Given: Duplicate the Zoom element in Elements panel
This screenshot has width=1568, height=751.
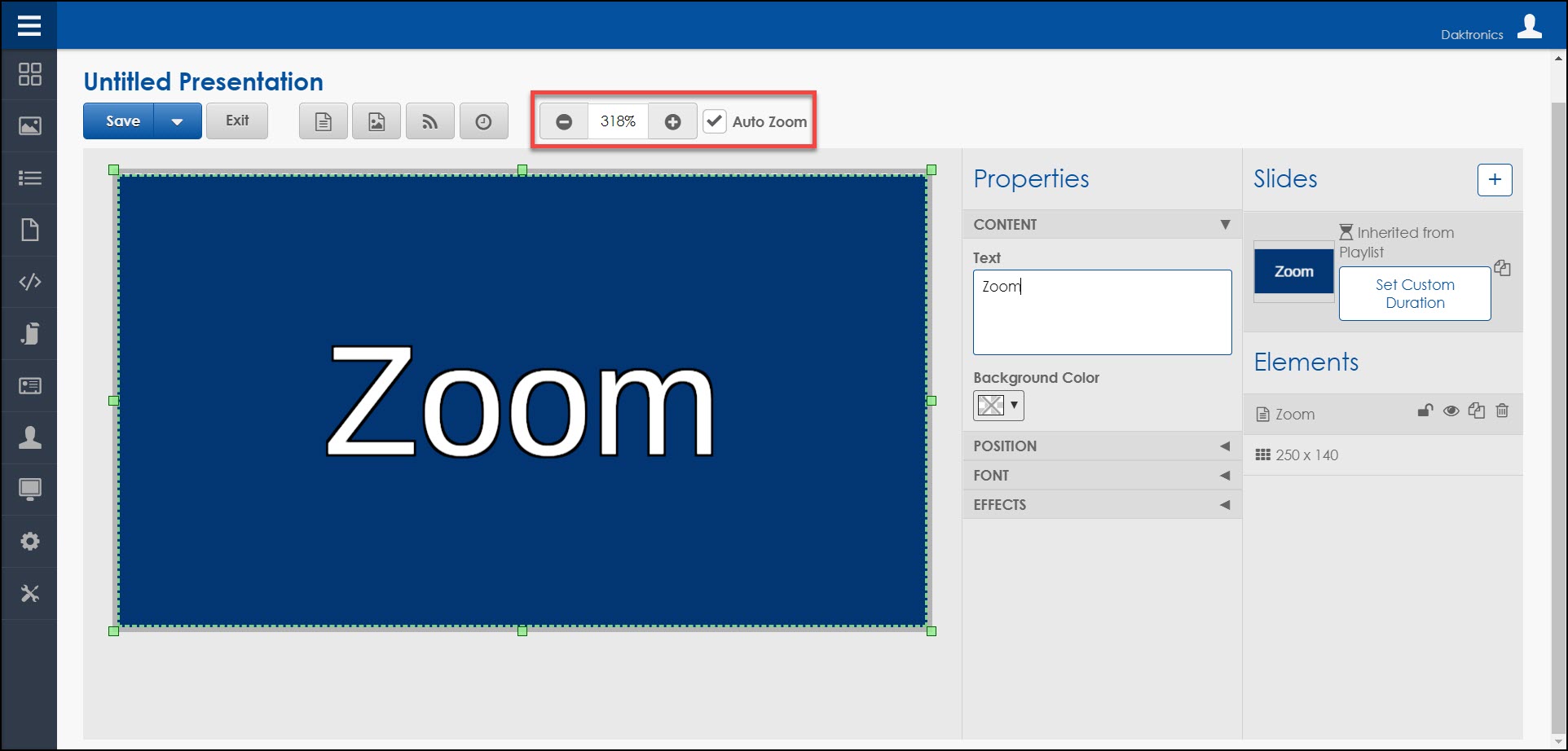Looking at the screenshot, I should click(x=1477, y=412).
